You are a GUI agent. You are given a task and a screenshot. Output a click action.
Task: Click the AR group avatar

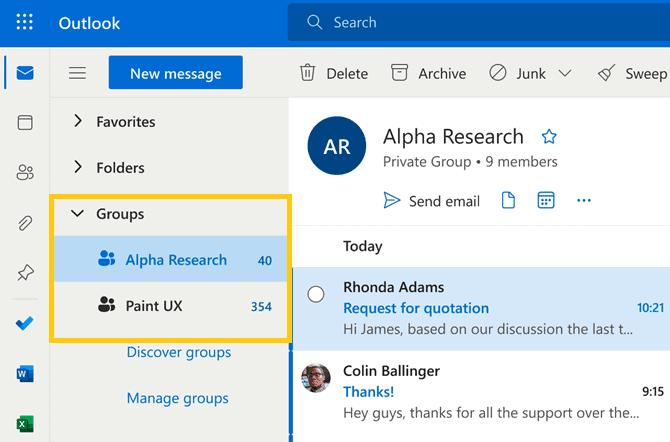[x=337, y=146]
